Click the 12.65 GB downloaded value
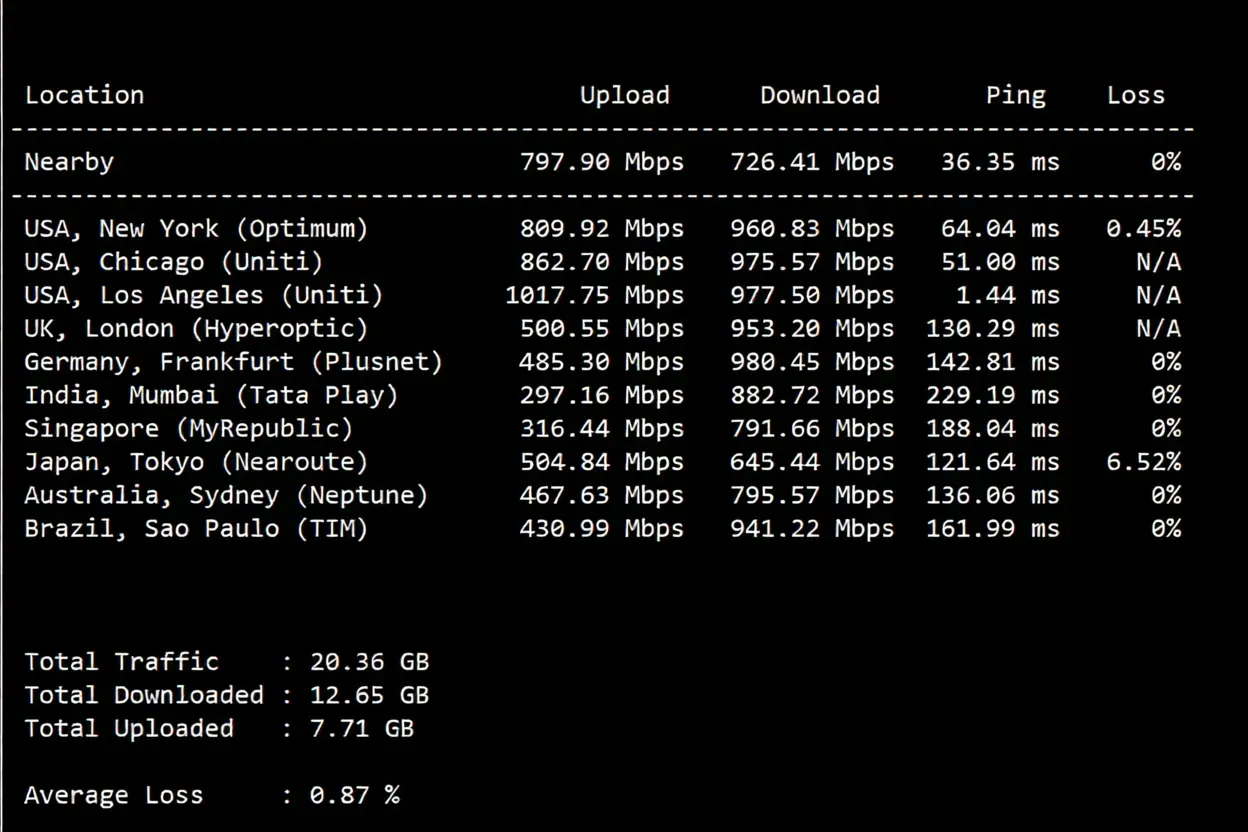Image resolution: width=1248 pixels, height=832 pixels. pos(369,695)
